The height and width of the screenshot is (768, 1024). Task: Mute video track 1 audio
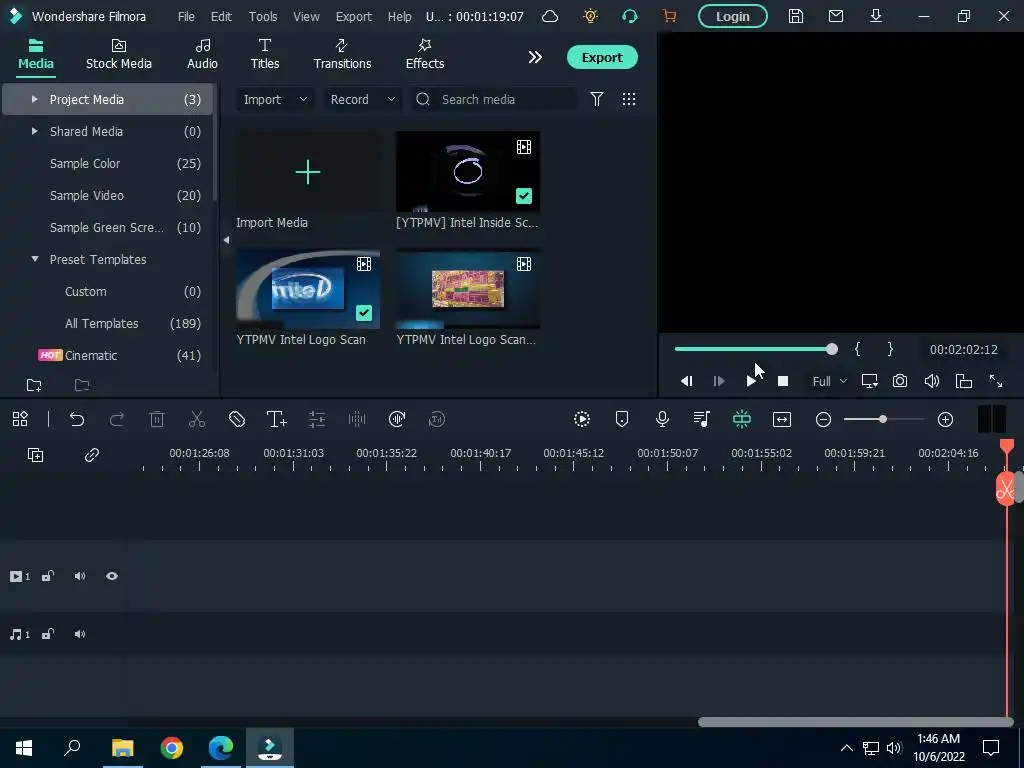point(80,576)
